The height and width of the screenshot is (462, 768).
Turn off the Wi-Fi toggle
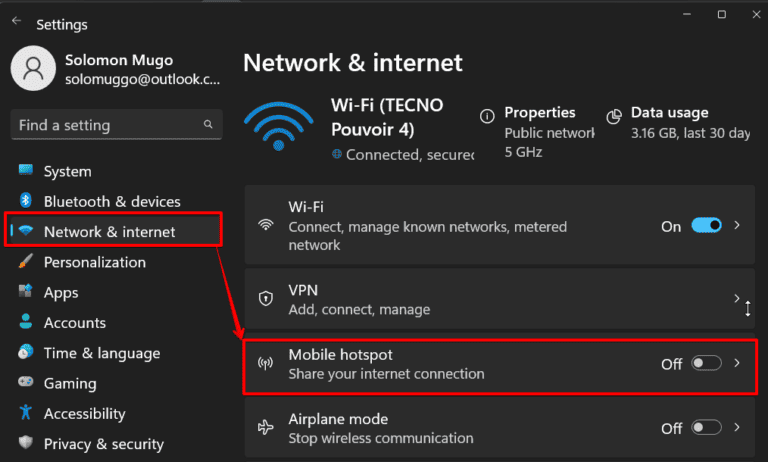click(706, 226)
